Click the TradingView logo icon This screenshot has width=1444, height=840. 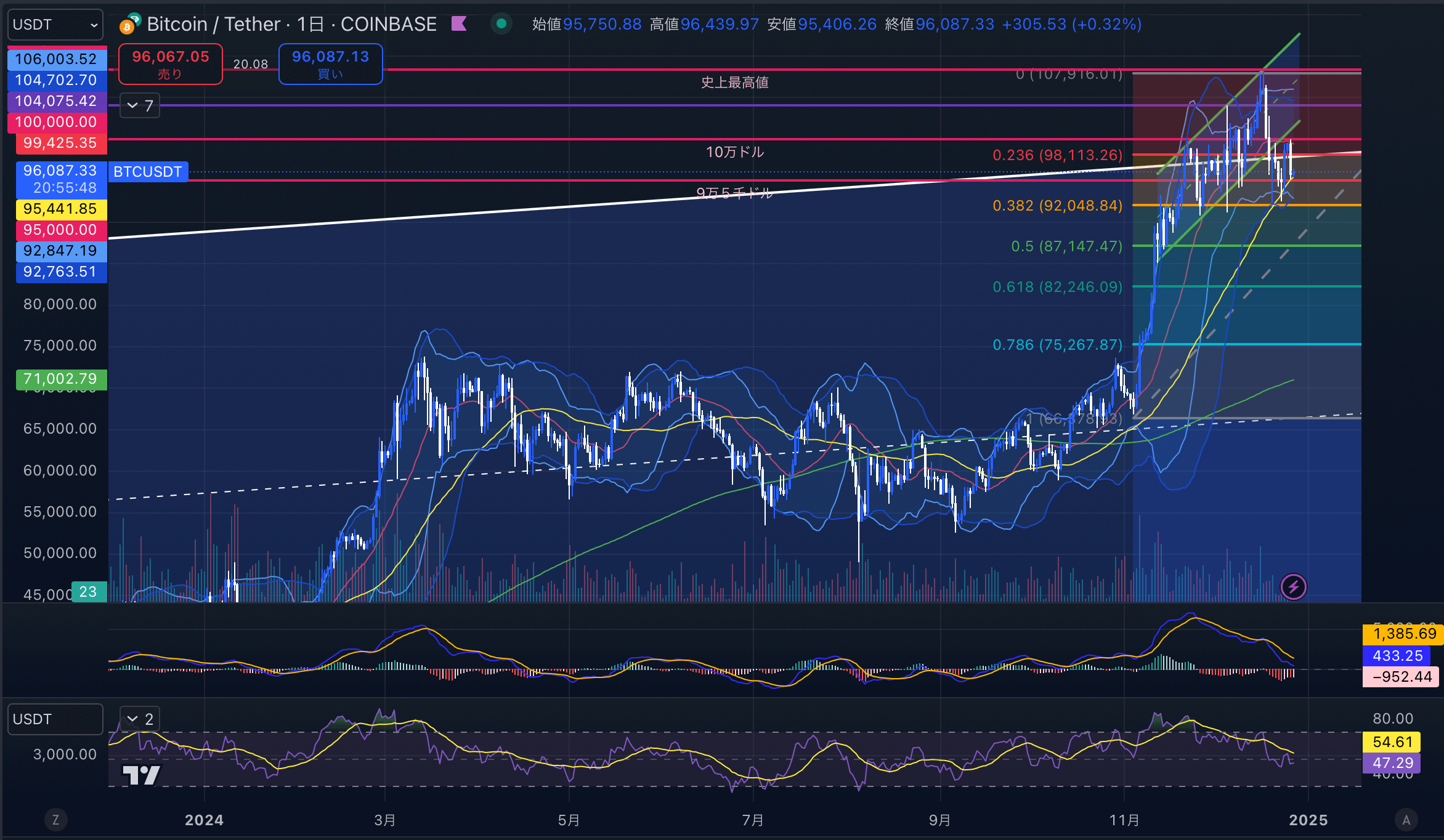pos(142,775)
